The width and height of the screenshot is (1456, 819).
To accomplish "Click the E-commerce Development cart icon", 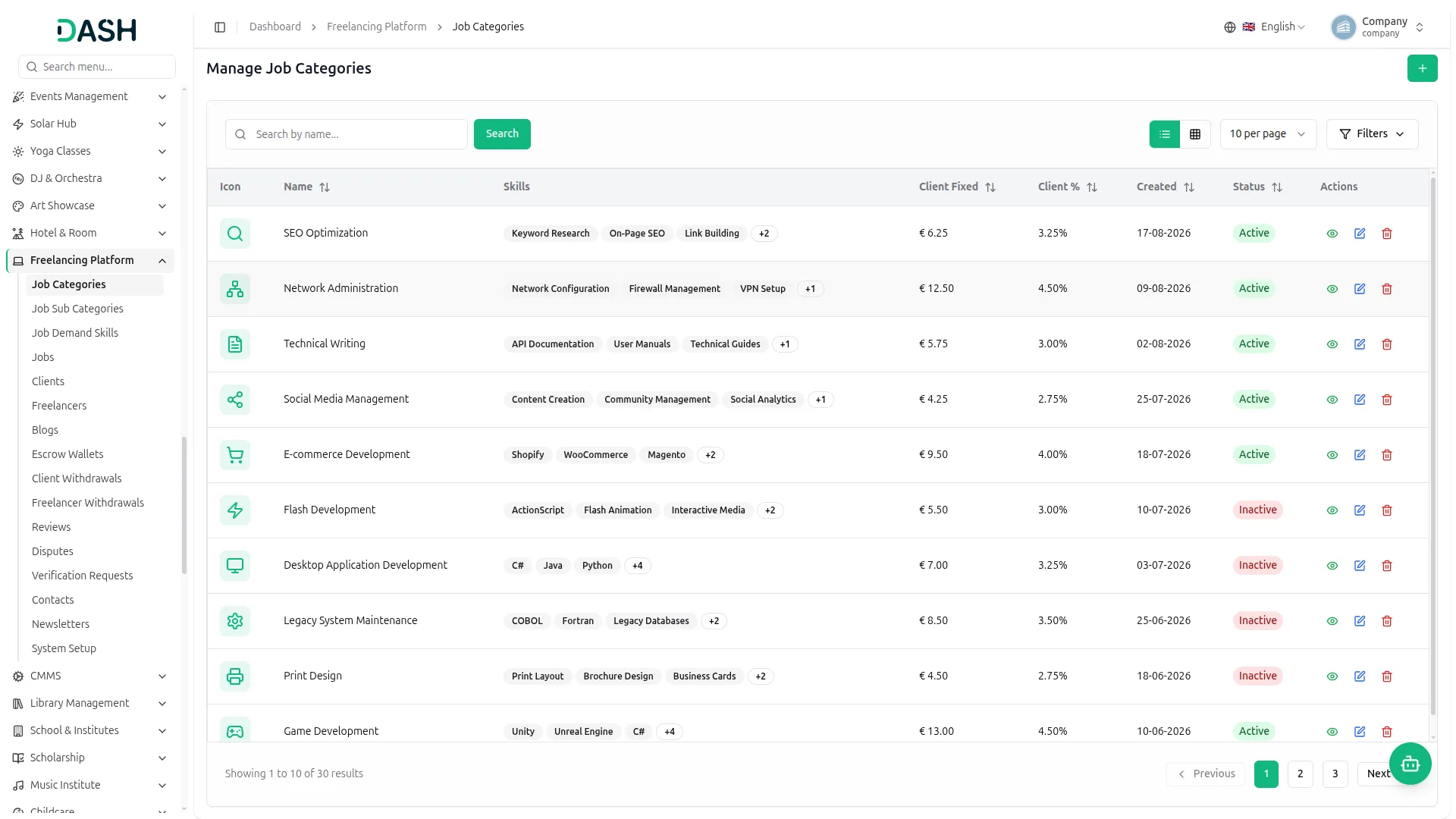I will coord(235,455).
